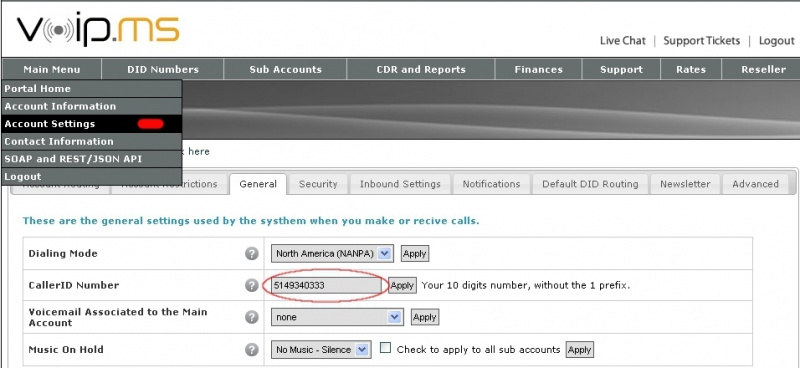Select Account Settings menu entry
The image size is (800, 368).
[91, 124]
